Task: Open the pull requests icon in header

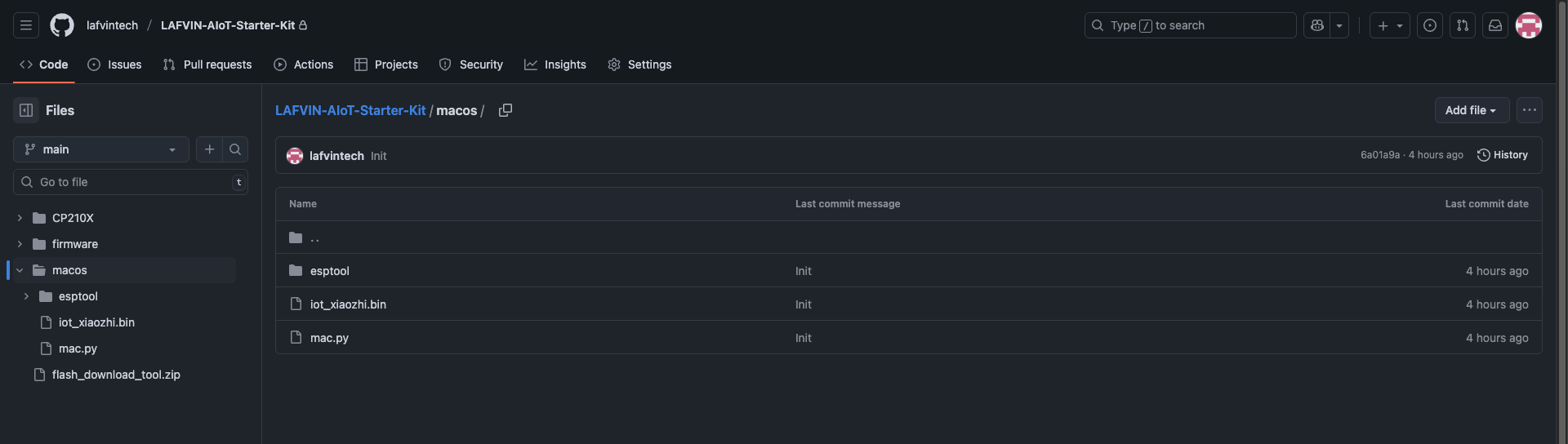Action: 1463,25
